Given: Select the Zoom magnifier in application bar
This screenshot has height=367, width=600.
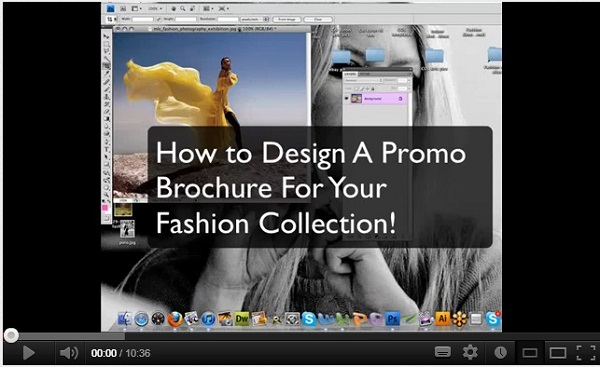Looking at the screenshot, I should tap(183, 8).
